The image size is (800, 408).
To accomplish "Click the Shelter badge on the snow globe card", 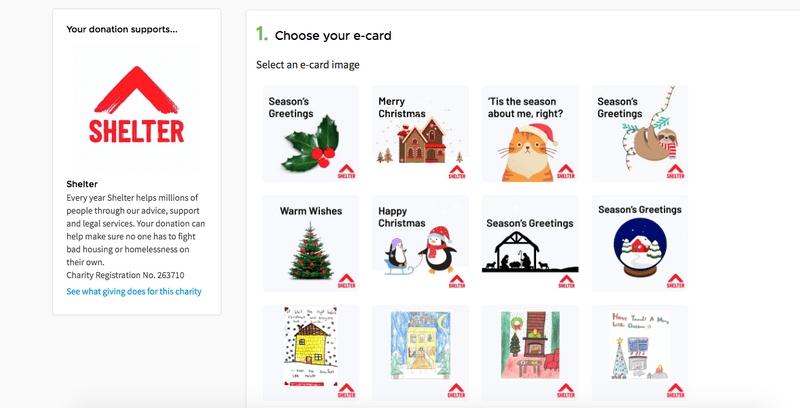I will point(676,280).
